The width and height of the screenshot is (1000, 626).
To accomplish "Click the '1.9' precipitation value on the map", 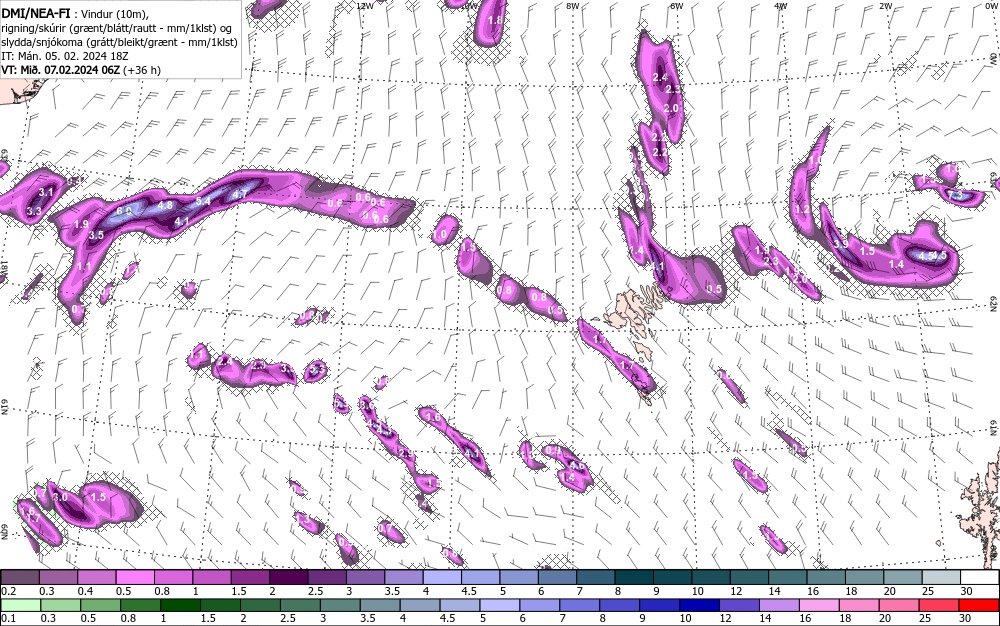I will 81,224.
